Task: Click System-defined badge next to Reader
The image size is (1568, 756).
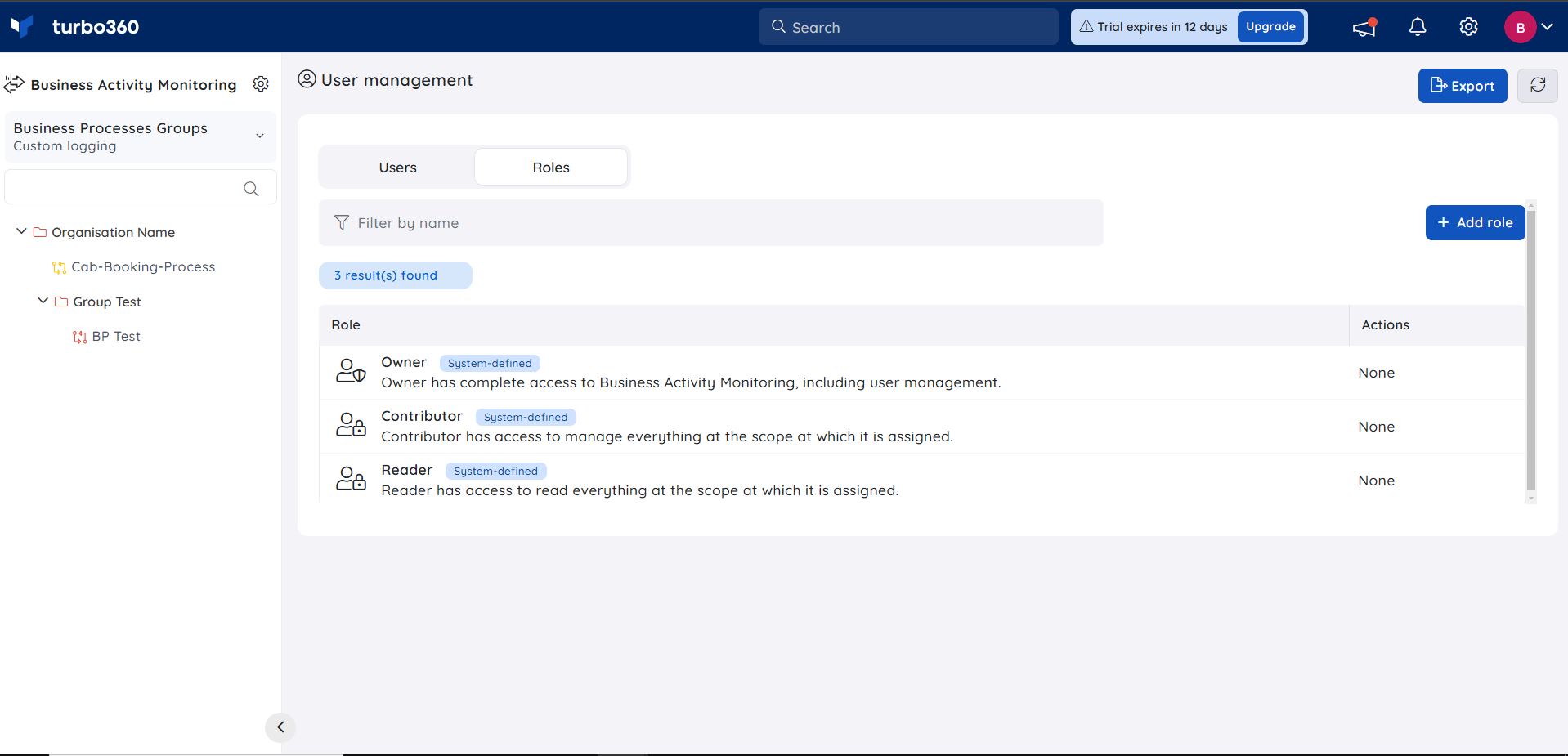Action: click(x=495, y=471)
